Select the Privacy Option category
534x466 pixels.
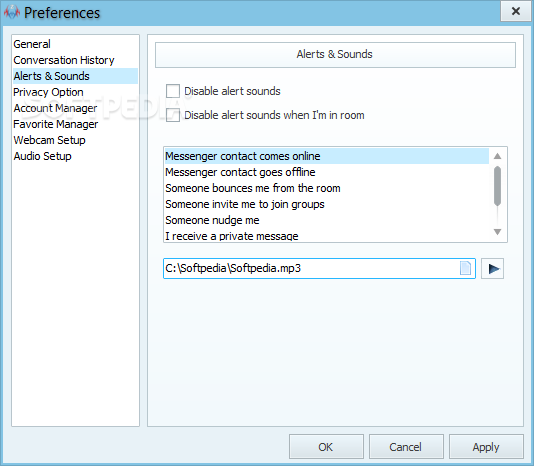tap(48, 92)
